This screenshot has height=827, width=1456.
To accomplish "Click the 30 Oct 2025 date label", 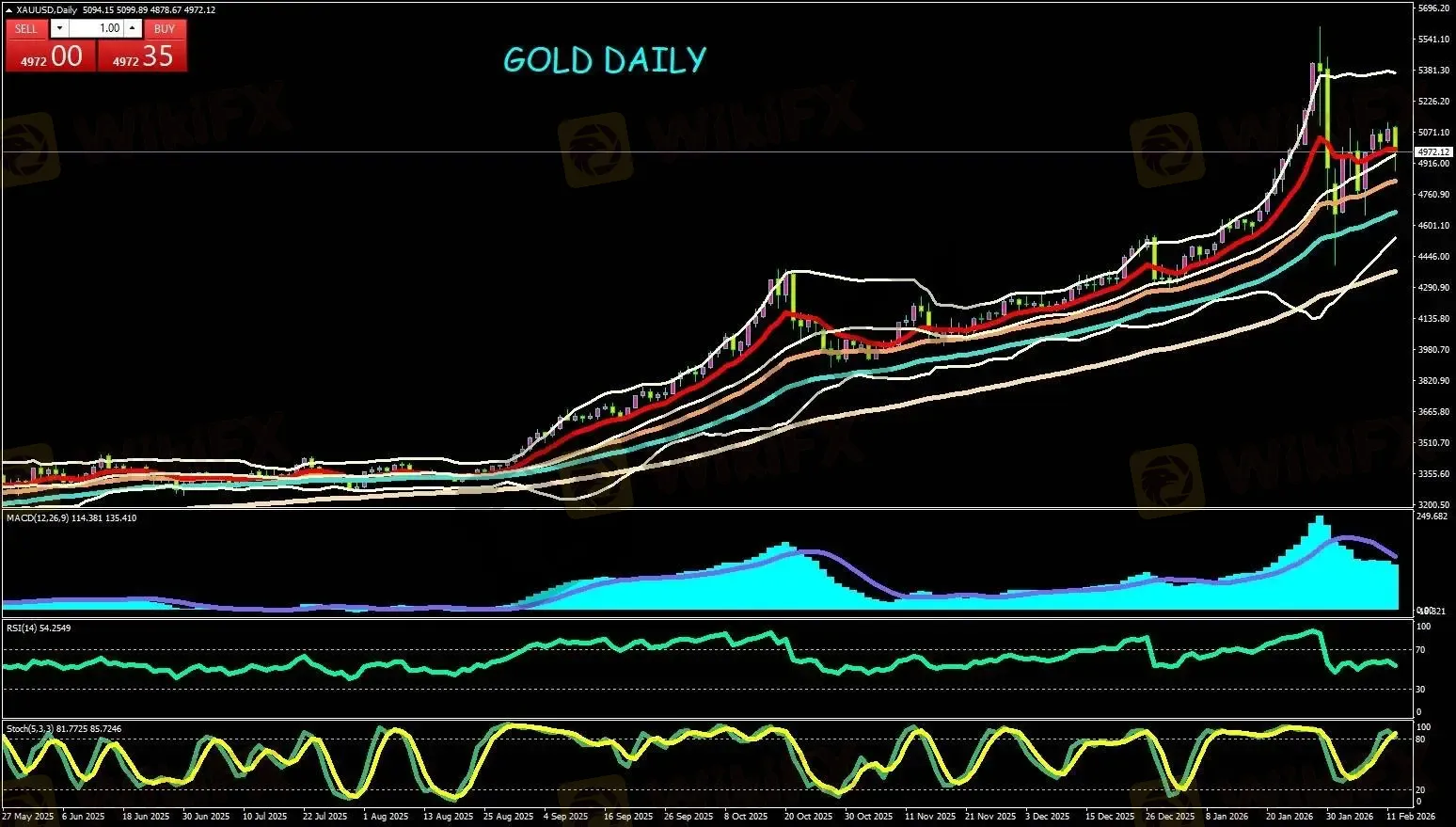I will [868, 817].
